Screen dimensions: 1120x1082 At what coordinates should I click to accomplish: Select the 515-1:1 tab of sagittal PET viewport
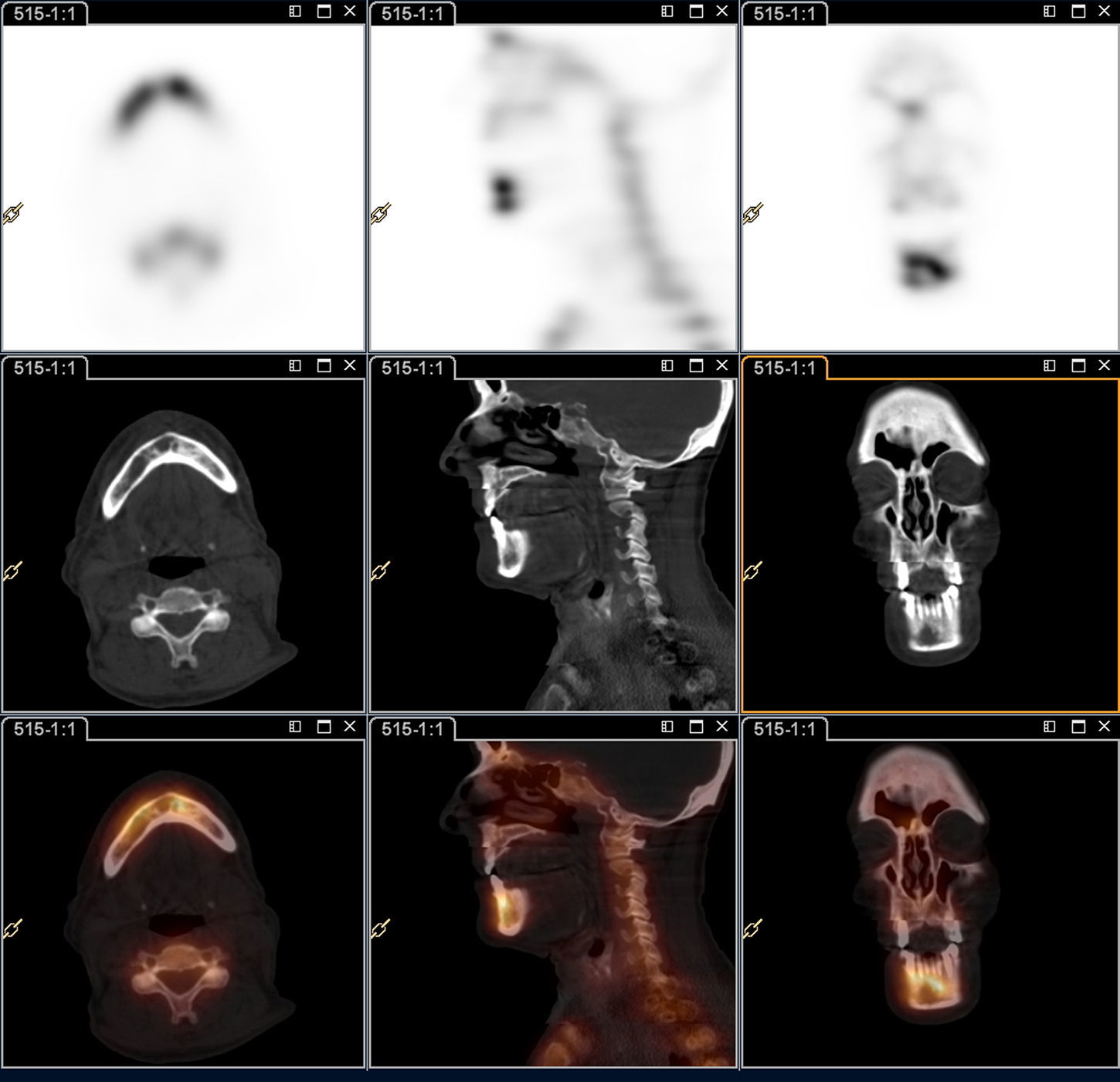click(x=412, y=14)
